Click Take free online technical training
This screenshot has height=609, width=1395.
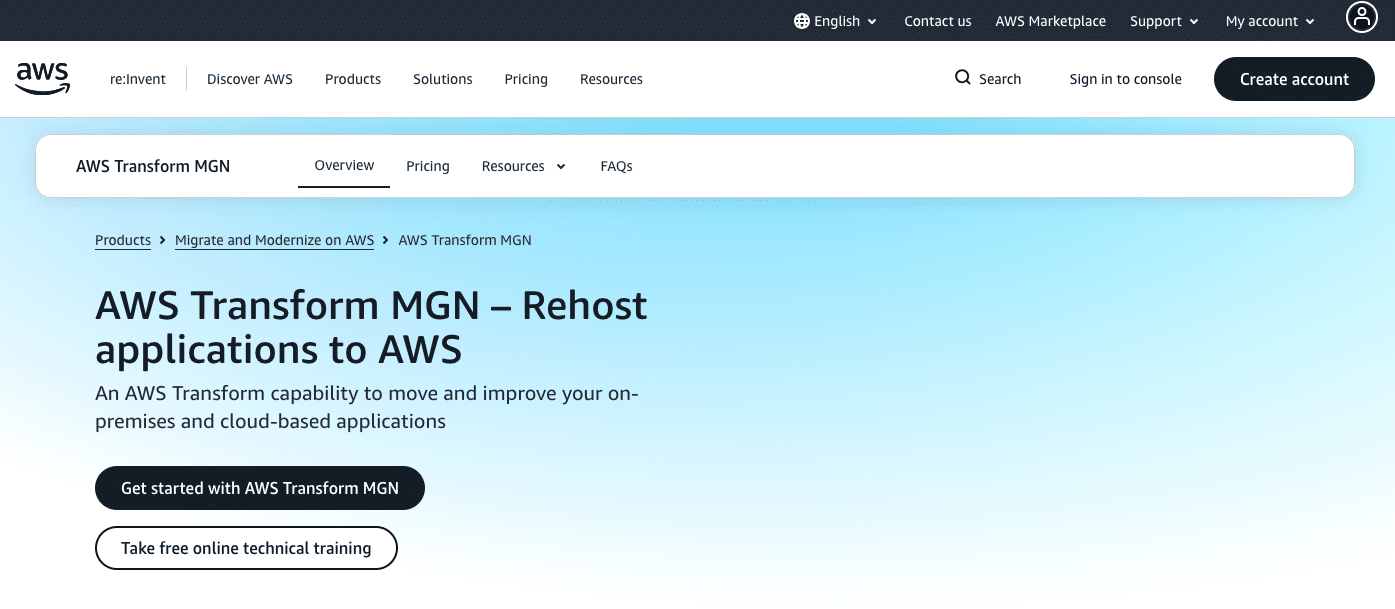click(x=246, y=548)
